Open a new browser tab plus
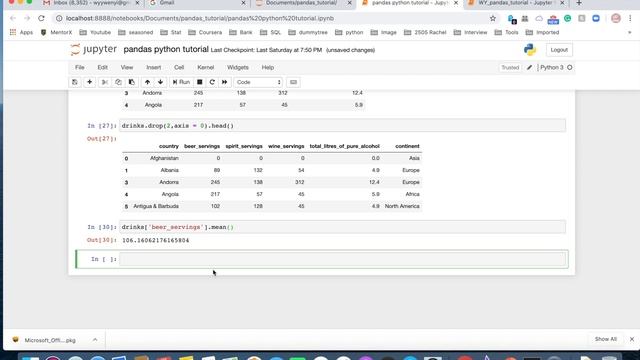The width and height of the screenshot is (640, 360). click(x=579, y=3)
